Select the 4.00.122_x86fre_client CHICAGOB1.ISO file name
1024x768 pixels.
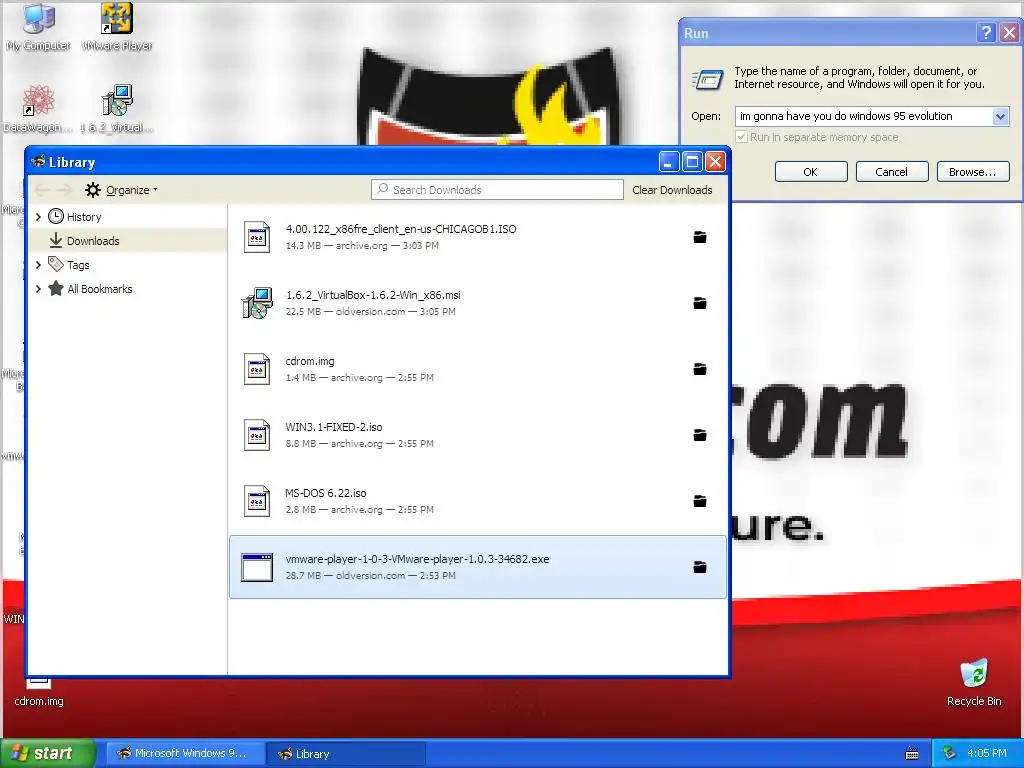pyautogui.click(x=401, y=229)
